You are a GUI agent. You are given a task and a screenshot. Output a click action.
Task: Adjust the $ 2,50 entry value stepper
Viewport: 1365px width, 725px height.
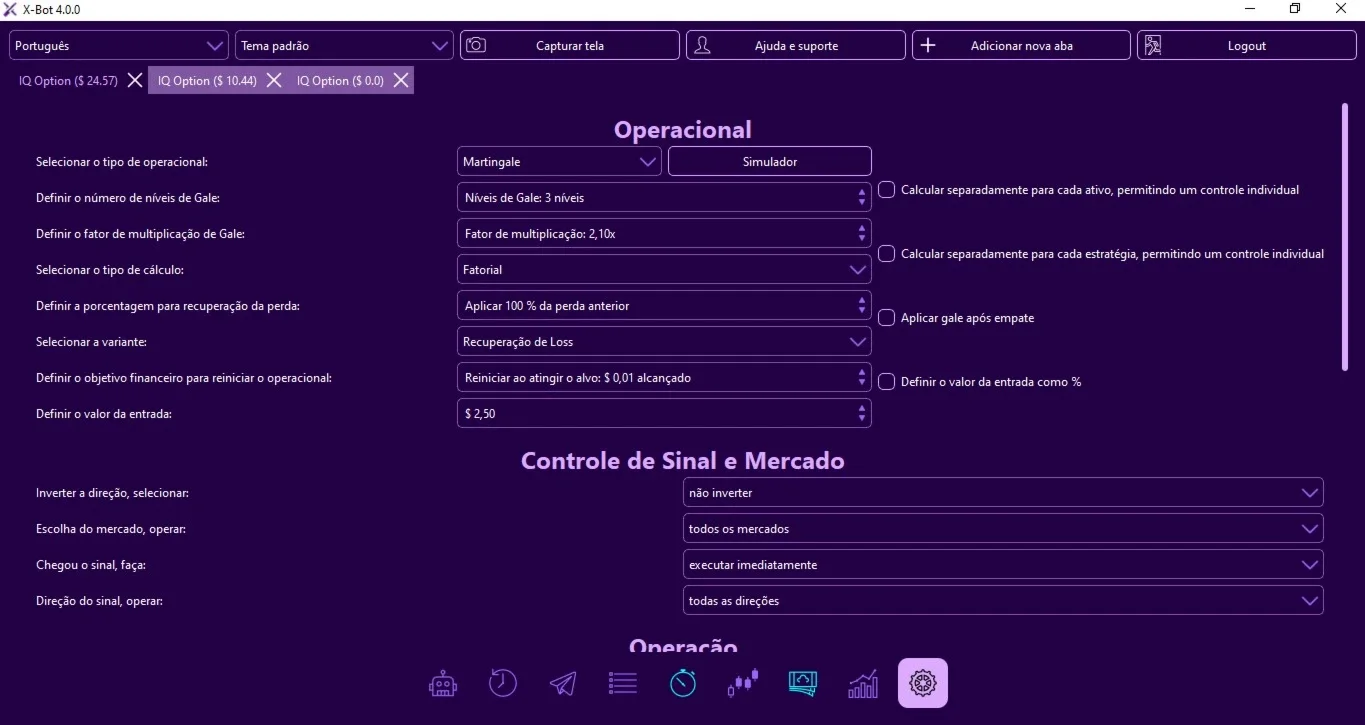pos(862,413)
